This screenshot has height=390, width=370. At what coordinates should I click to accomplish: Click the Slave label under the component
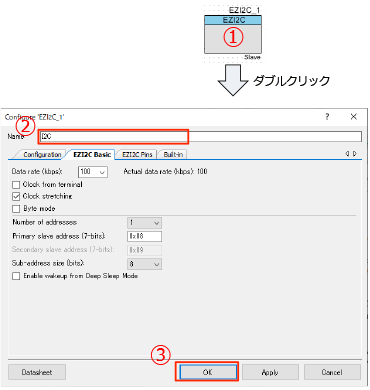click(x=252, y=57)
